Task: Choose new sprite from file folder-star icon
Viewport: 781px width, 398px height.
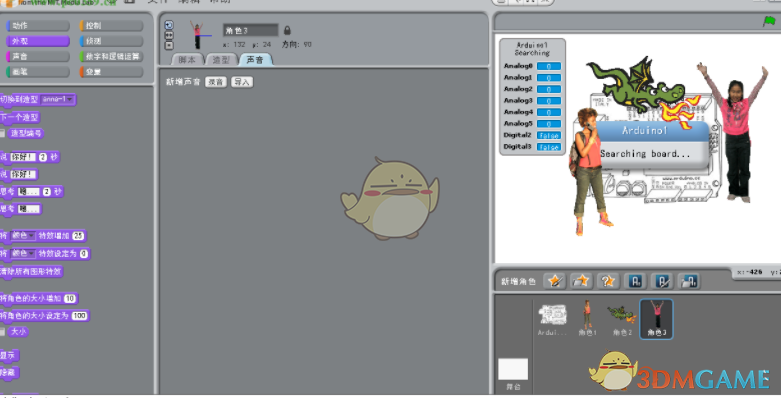Action: pyautogui.click(x=581, y=281)
